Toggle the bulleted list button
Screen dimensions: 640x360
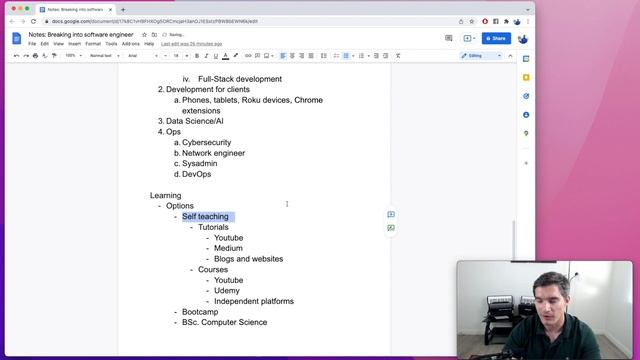(x=346, y=56)
